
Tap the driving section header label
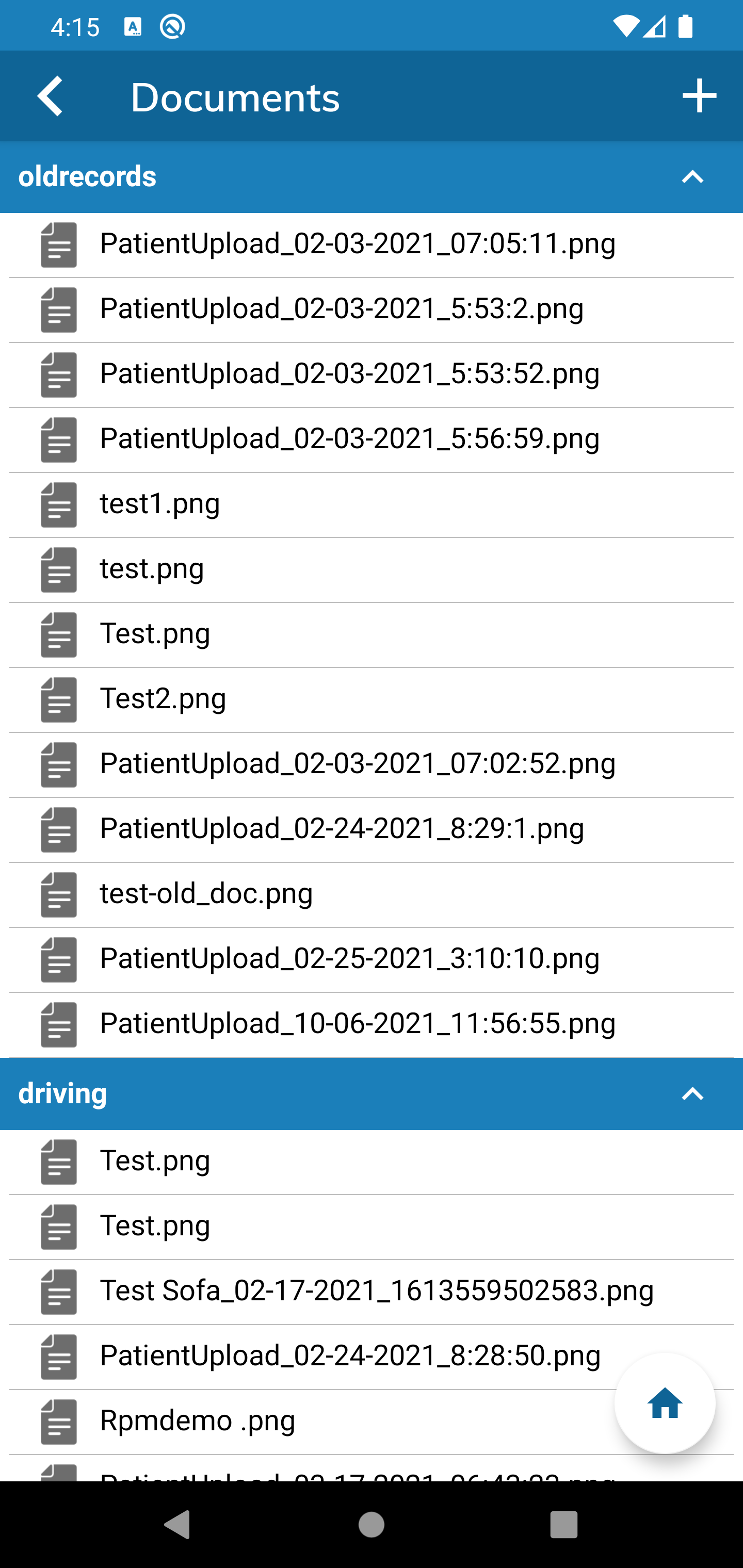[63, 1093]
